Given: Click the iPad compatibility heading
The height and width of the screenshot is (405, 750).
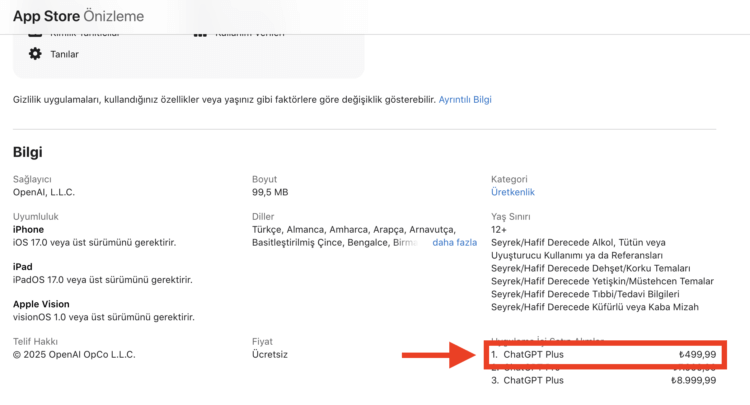Looking at the screenshot, I should [x=22, y=267].
